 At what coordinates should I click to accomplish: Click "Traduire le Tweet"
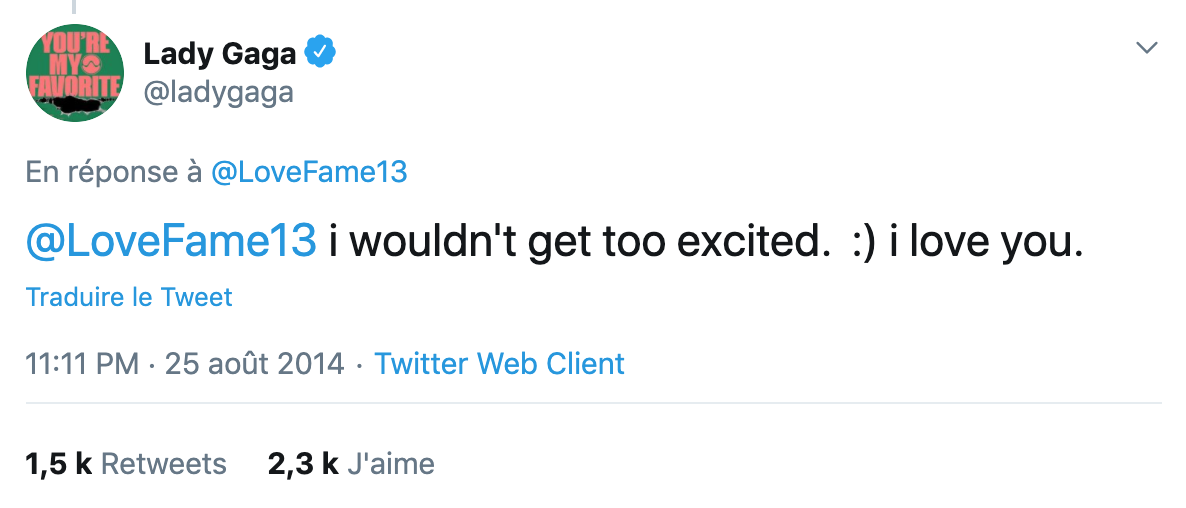129,297
